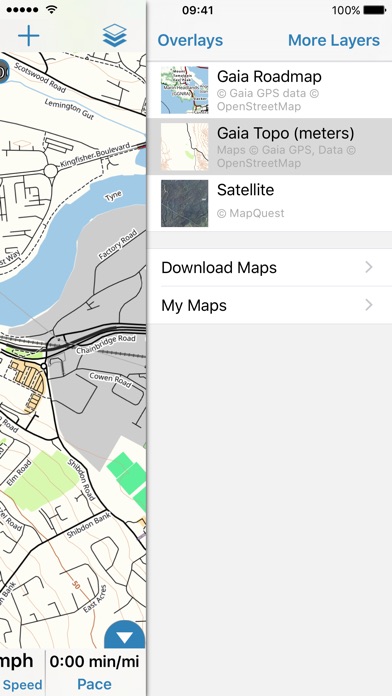This screenshot has height=696, width=392.
Task: Tap the Gaia Topo thumbnail preview
Action: pyautogui.click(x=184, y=146)
